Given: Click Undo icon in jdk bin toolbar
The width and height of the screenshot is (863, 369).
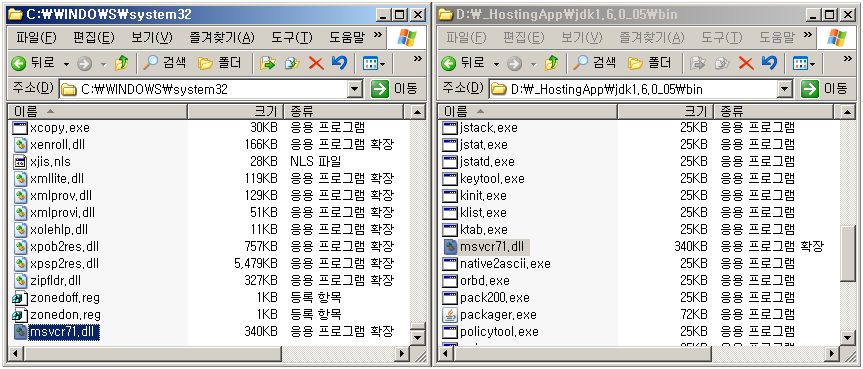Looking at the screenshot, I should 769,64.
